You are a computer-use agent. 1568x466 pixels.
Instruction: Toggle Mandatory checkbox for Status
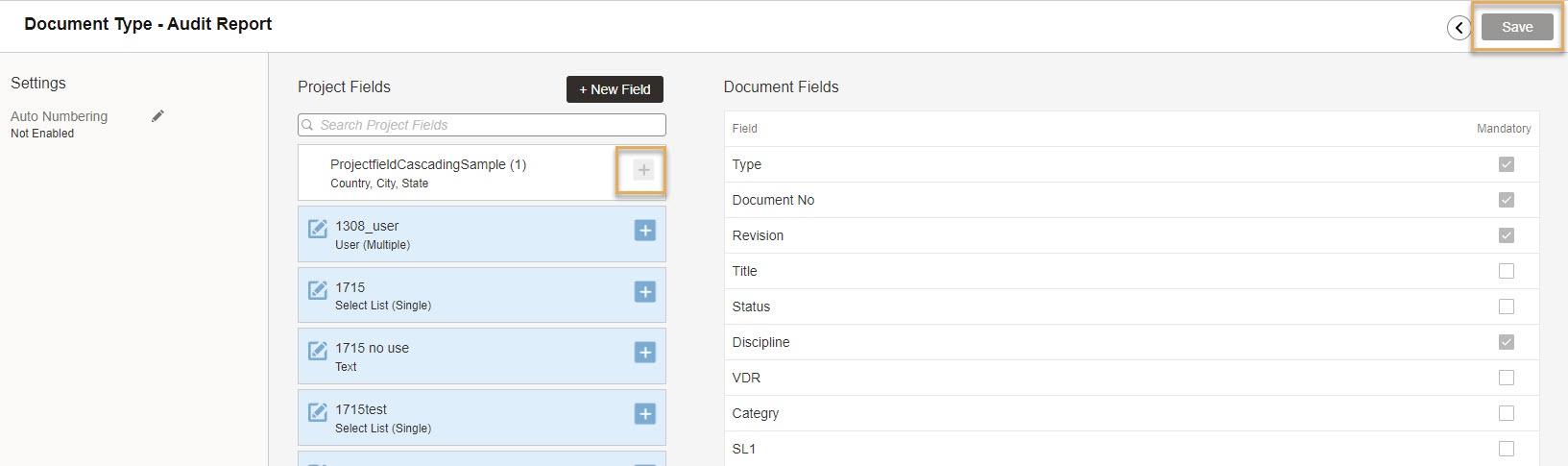coord(1507,307)
